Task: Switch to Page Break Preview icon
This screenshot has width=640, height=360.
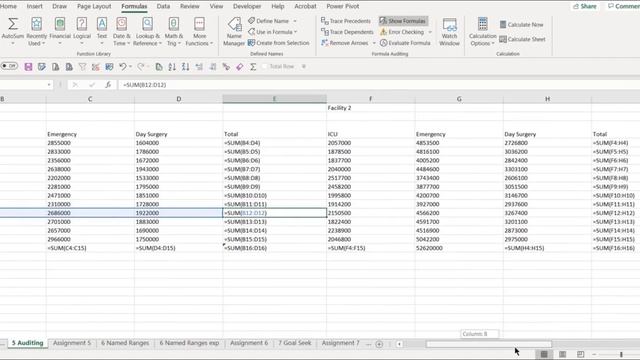Action: coord(580,354)
